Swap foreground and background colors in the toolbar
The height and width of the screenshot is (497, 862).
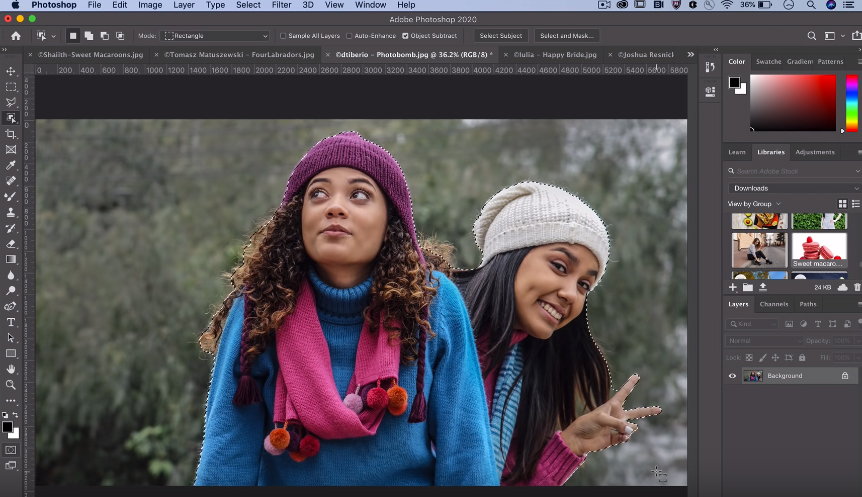pyautogui.click(x=15, y=415)
